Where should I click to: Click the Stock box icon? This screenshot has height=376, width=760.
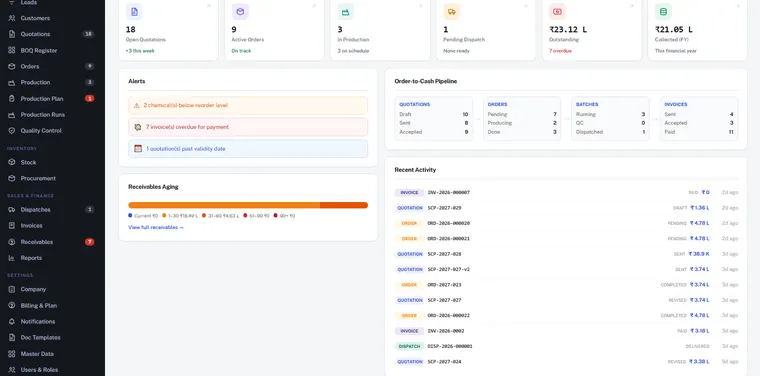click(12, 162)
